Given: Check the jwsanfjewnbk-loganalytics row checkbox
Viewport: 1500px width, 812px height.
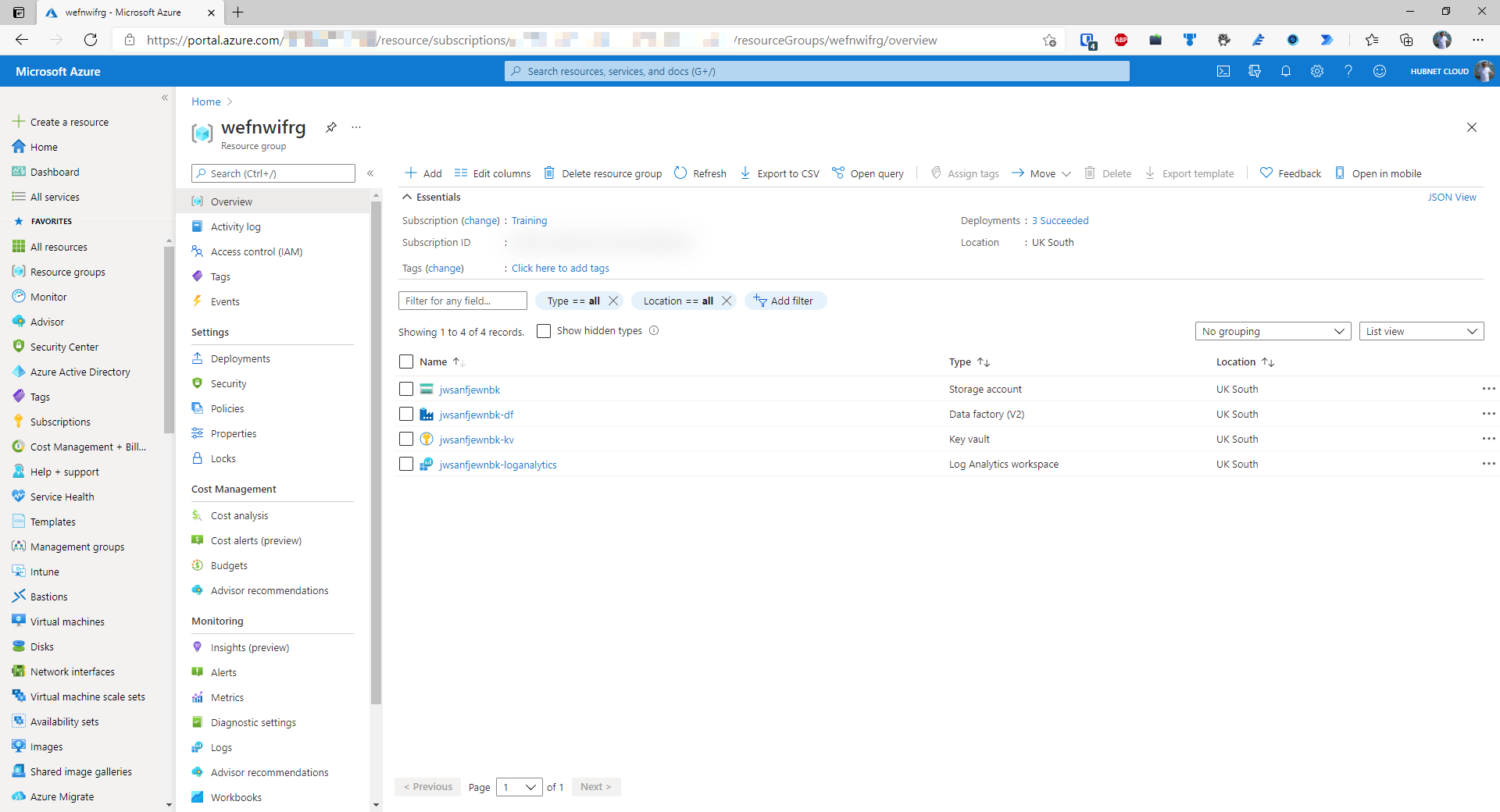Looking at the screenshot, I should [x=406, y=464].
